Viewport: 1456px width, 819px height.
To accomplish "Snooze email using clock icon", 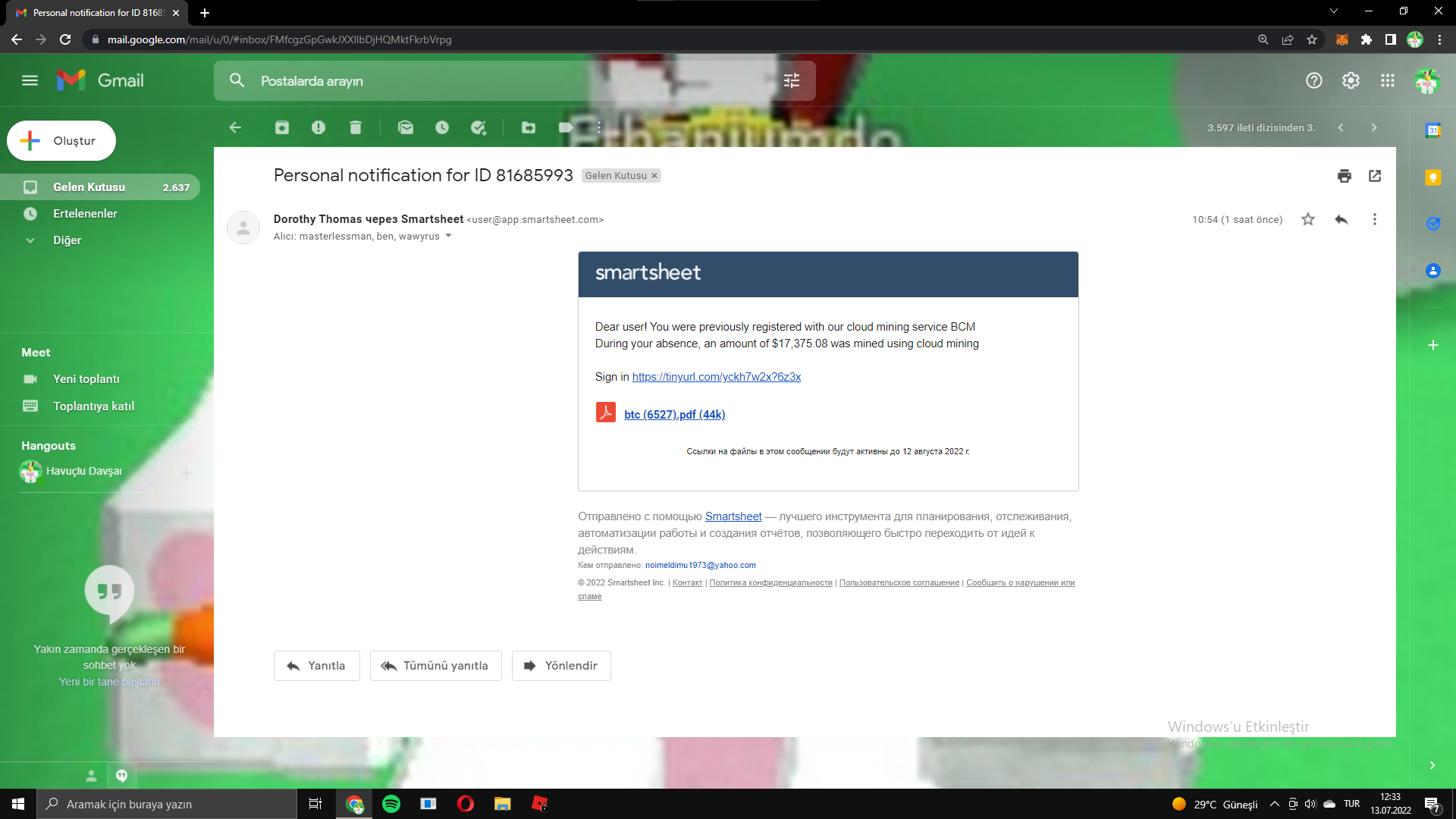I will (x=442, y=127).
